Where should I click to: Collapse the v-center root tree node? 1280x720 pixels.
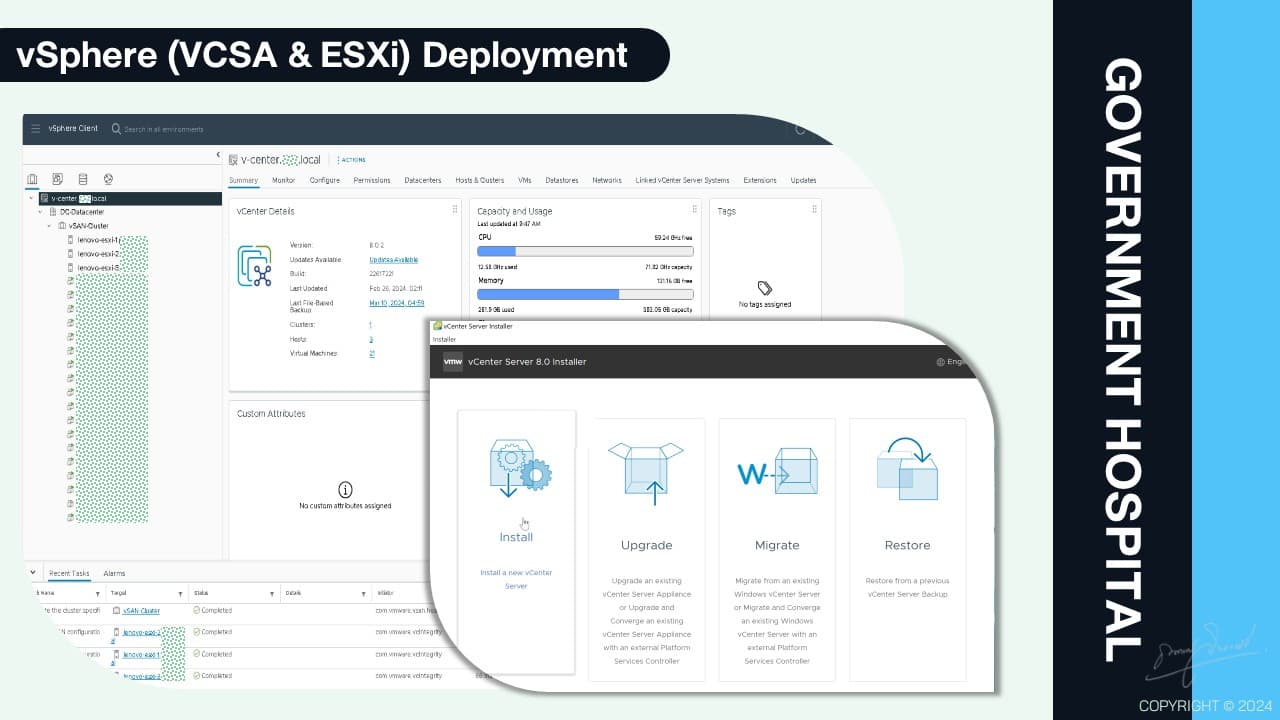pyautogui.click(x=32, y=198)
